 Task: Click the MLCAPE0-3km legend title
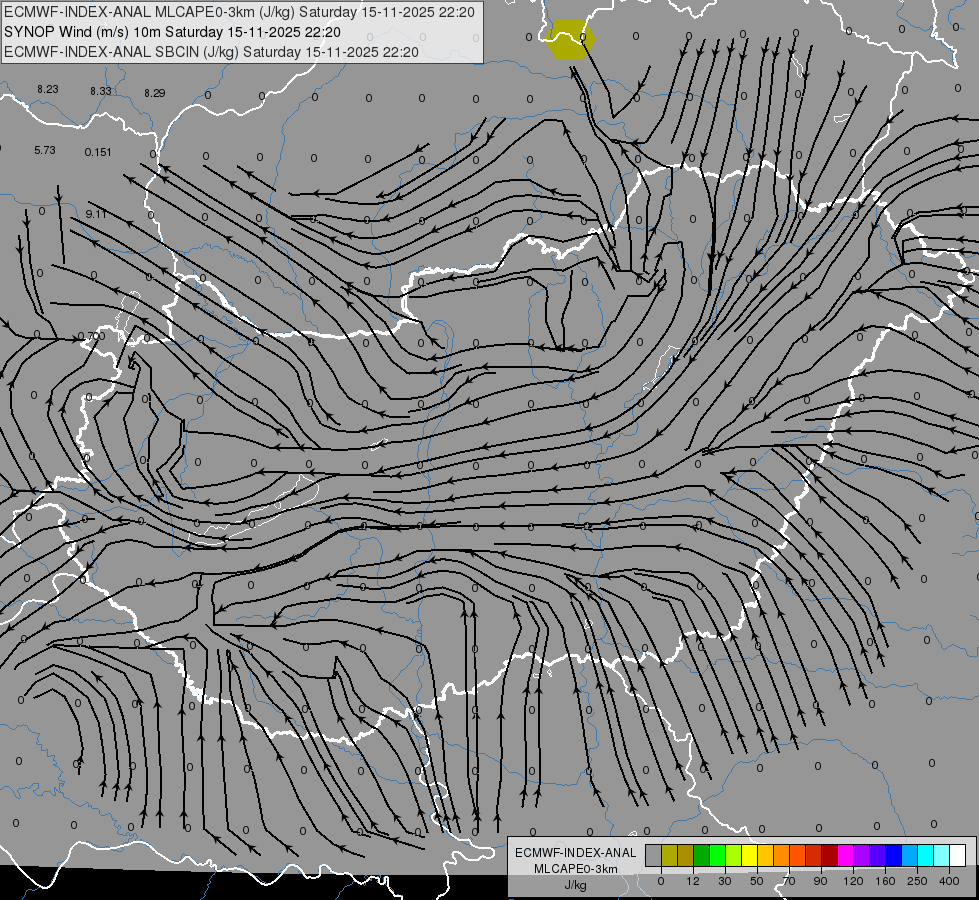pyautogui.click(x=575, y=869)
